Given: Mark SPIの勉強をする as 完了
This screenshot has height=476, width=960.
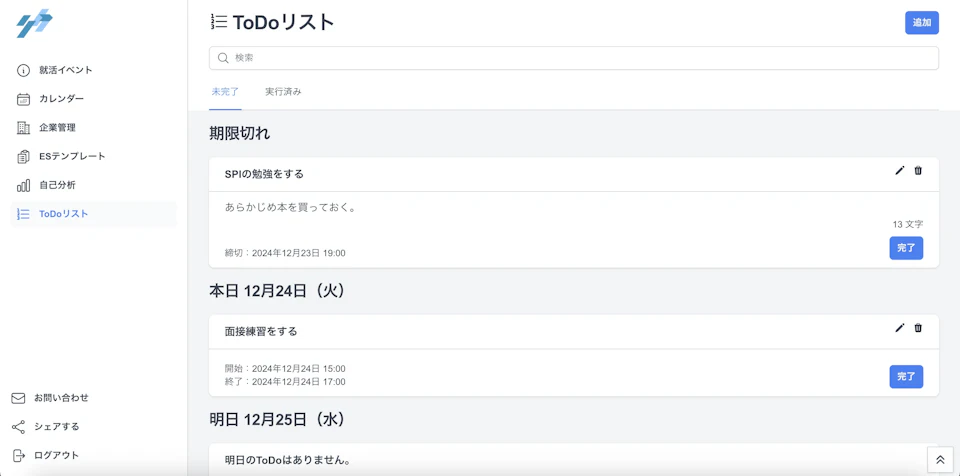Looking at the screenshot, I should coord(906,248).
